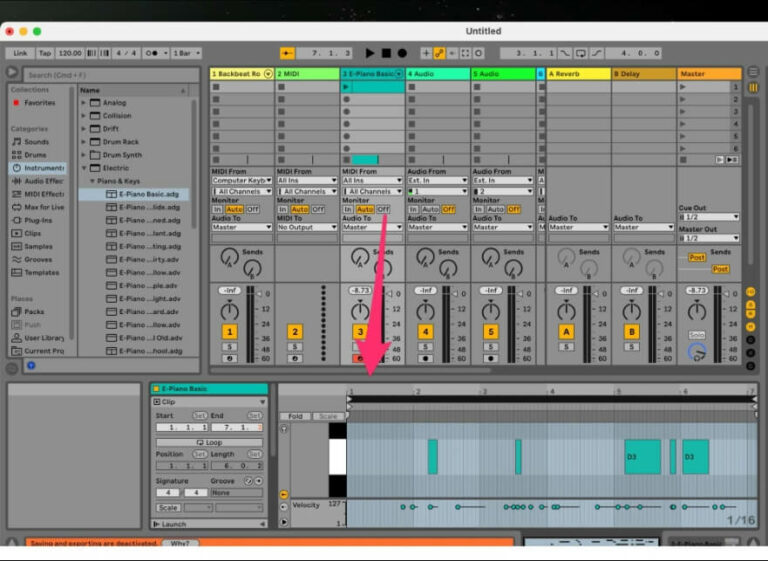Click the Capture MIDI icon
Screen dimensions: 768x561
tap(465, 53)
